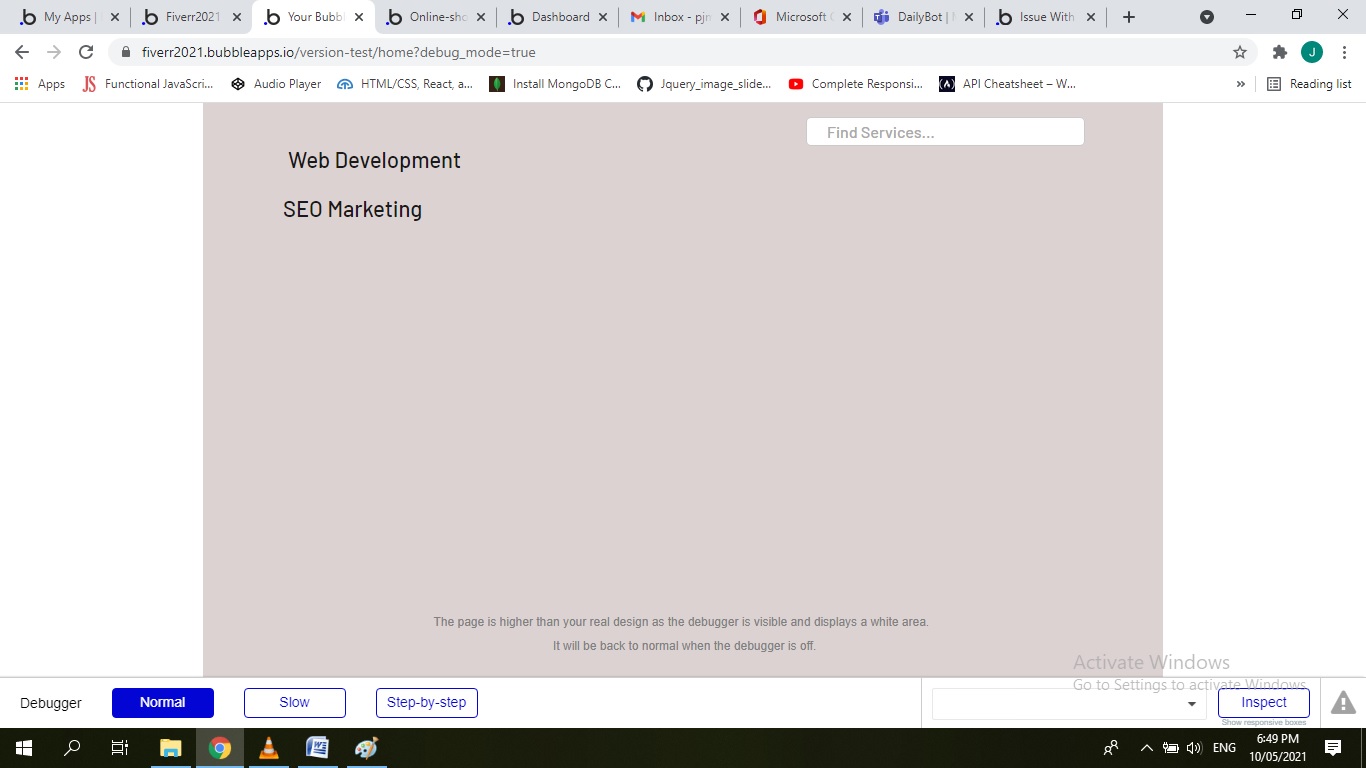Bookmark this page with the star icon
This screenshot has width=1366, height=768.
(x=1240, y=52)
